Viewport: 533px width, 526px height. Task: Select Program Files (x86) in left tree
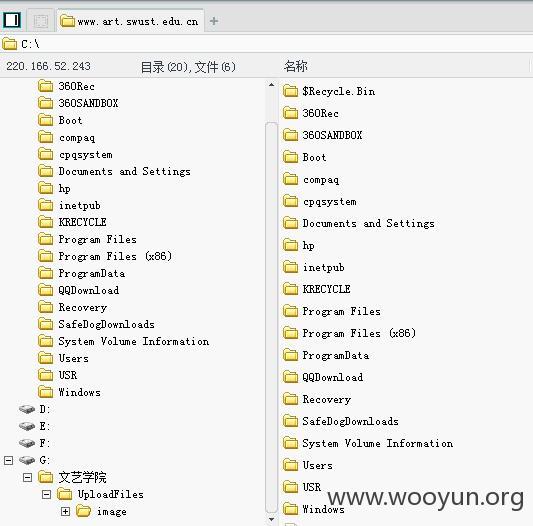tap(105, 256)
